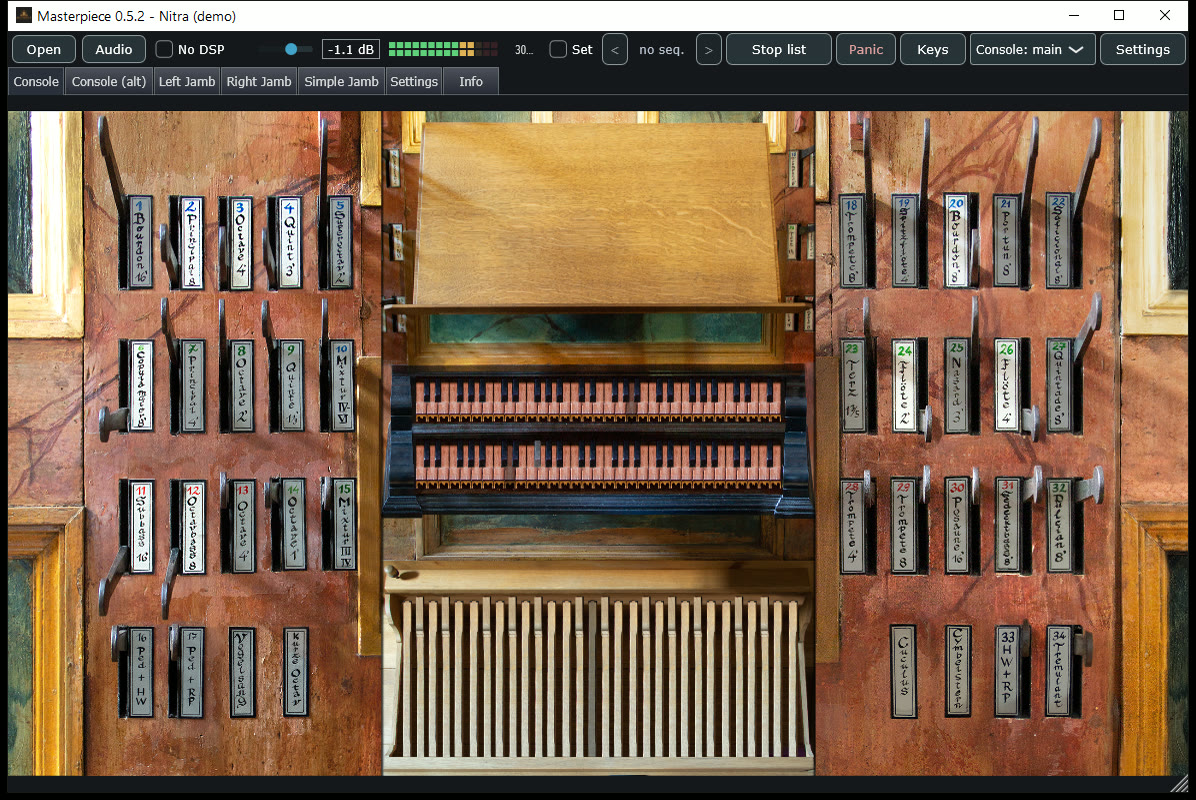Viewport: 1196px width, 800px height.
Task: Activate the Trompete 8 stop numbered 18
Action: (x=853, y=241)
